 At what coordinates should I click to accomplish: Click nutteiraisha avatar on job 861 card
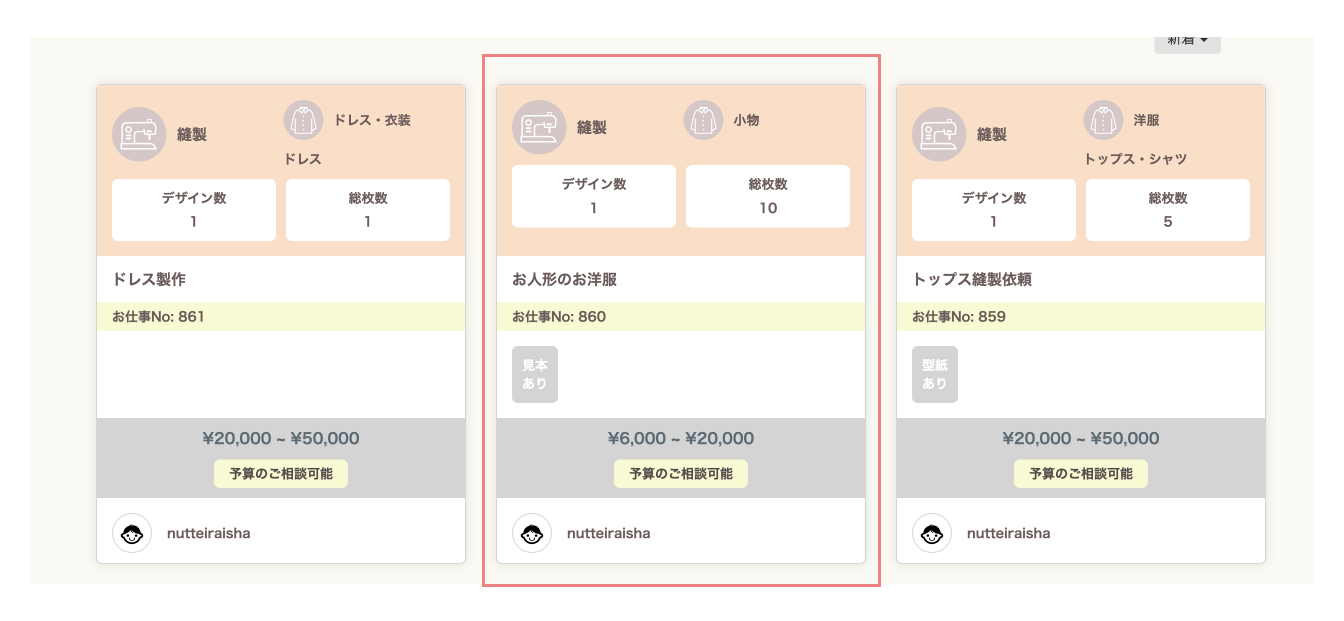132,533
